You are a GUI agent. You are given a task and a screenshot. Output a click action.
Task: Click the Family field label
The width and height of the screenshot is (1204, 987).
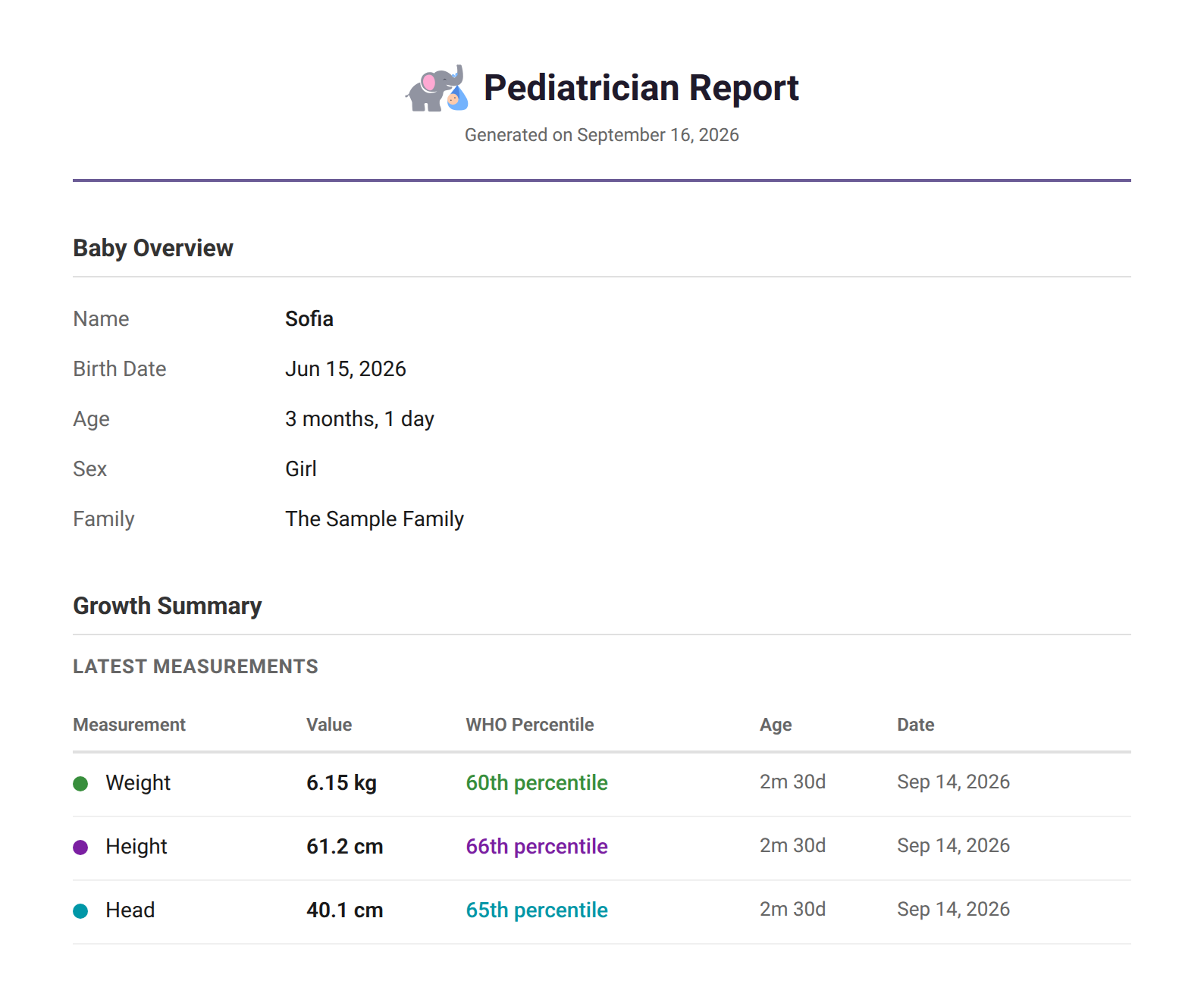[x=103, y=519]
